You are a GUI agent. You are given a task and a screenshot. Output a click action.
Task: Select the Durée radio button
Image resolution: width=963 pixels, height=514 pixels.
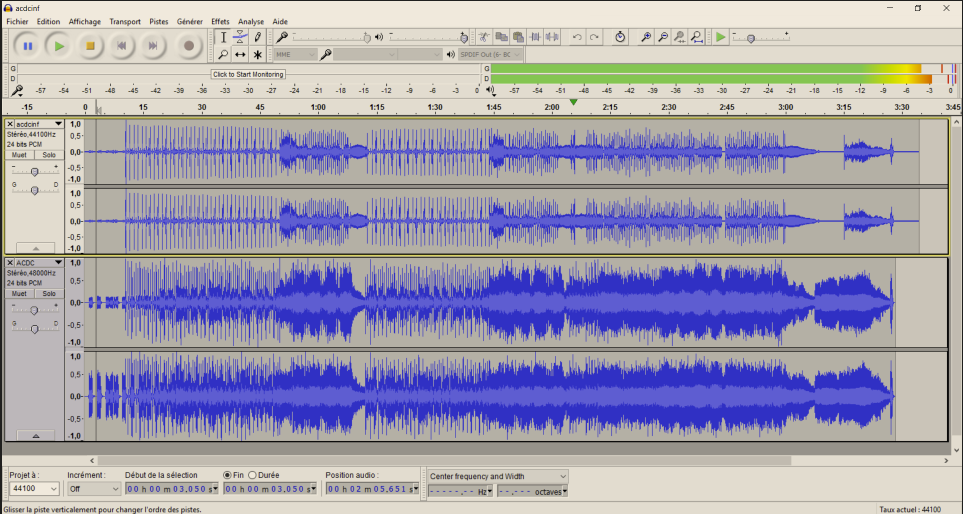251,475
